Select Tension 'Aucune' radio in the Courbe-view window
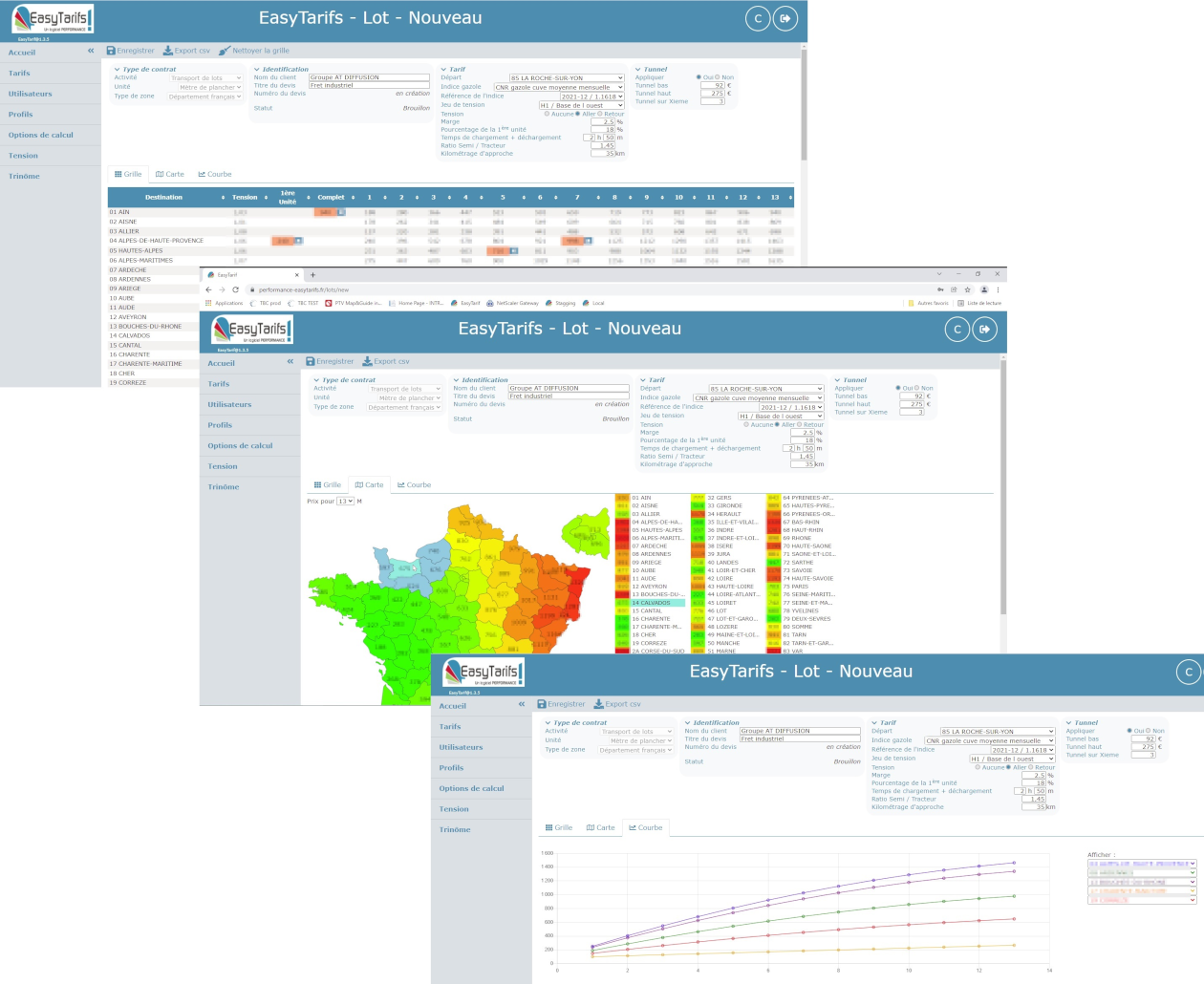The height and width of the screenshot is (984, 1204). [978, 767]
